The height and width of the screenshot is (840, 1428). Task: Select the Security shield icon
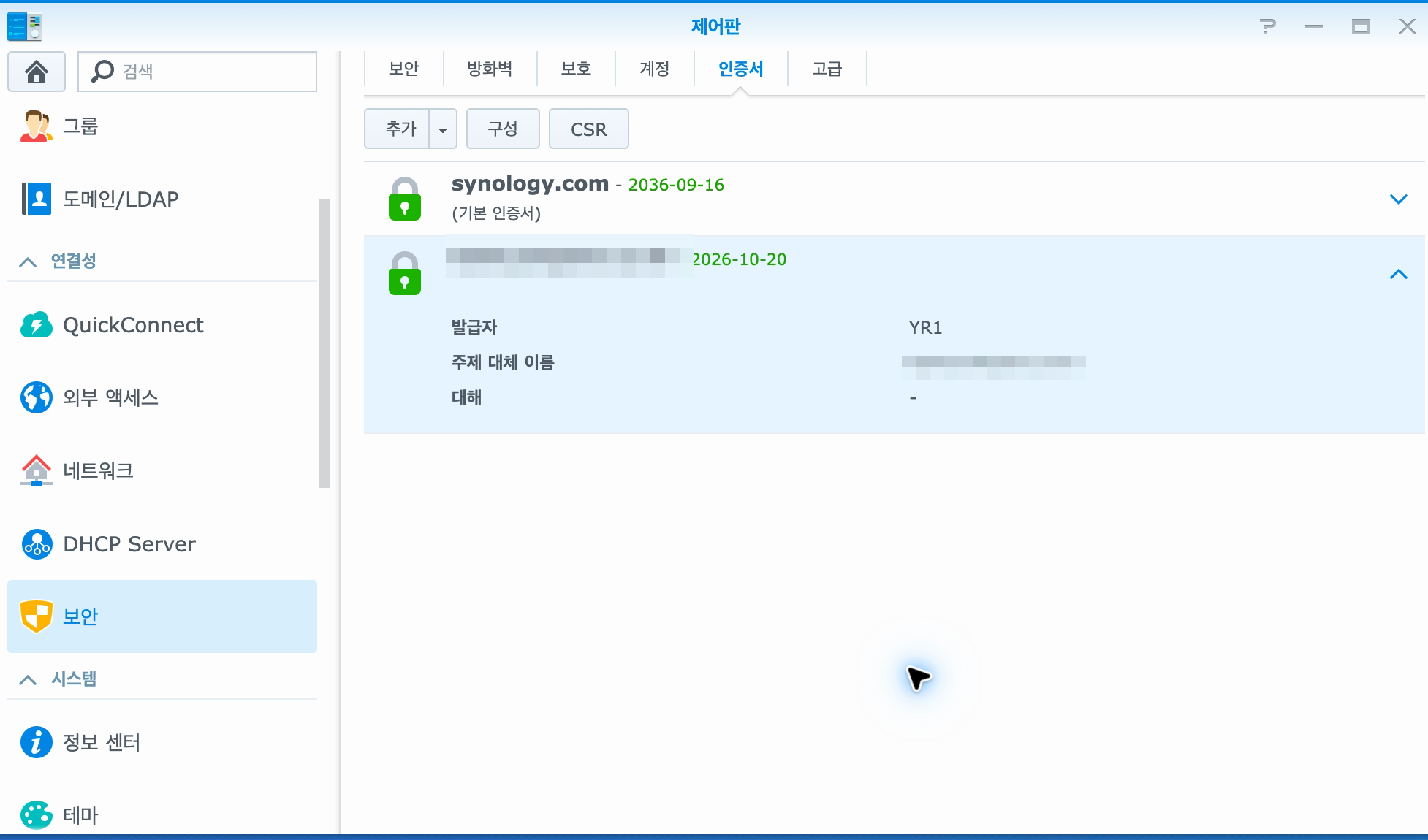click(37, 616)
